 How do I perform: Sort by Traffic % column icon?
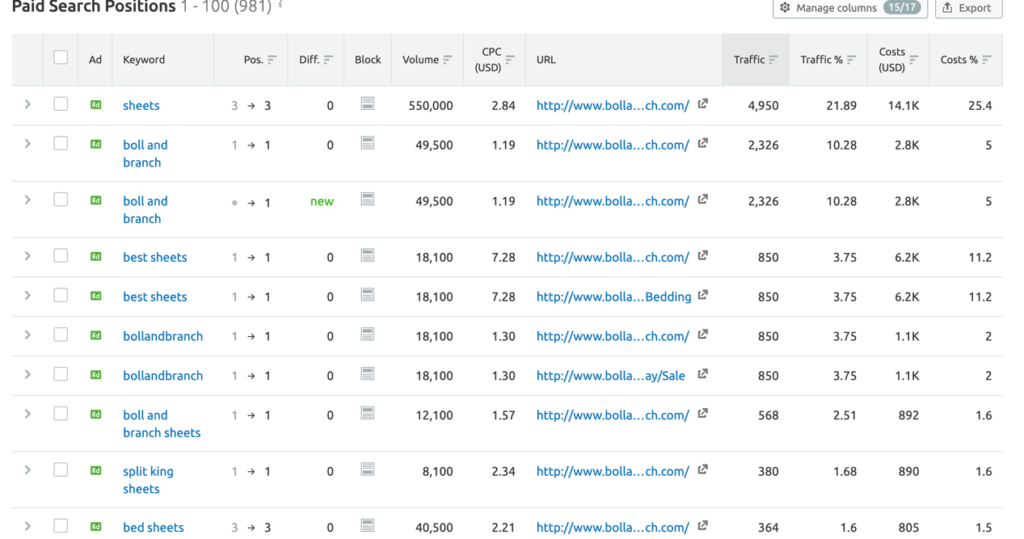pos(852,59)
